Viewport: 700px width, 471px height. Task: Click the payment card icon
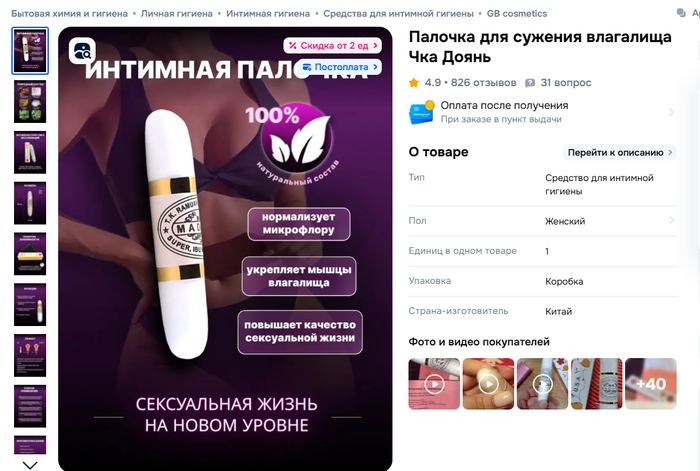click(x=421, y=113)
